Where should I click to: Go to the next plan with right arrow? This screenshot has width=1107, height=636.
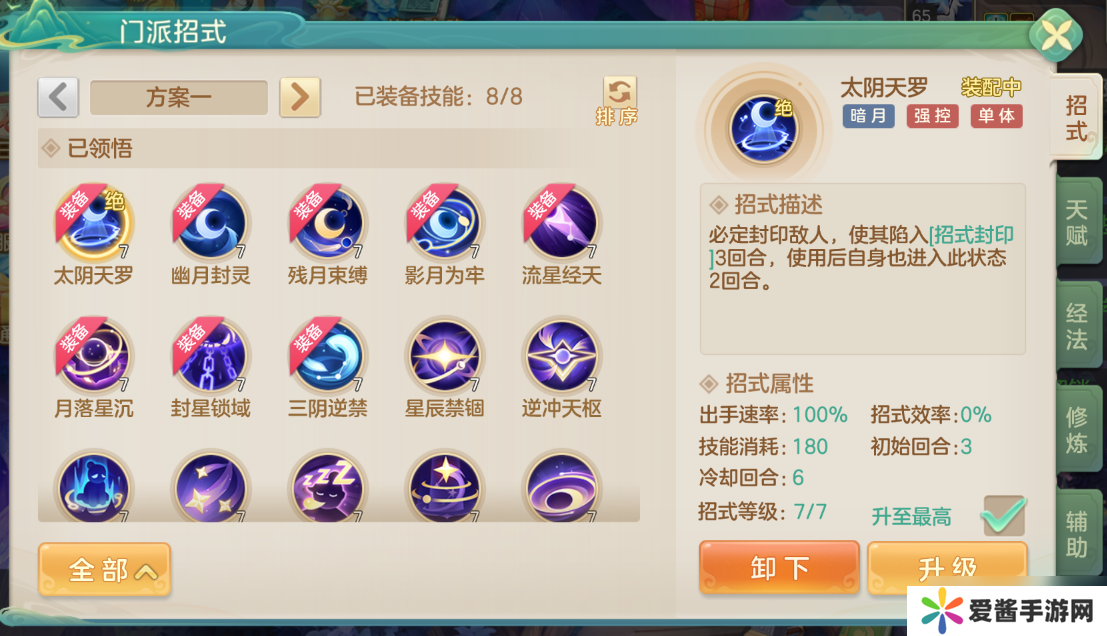point(300,97)
